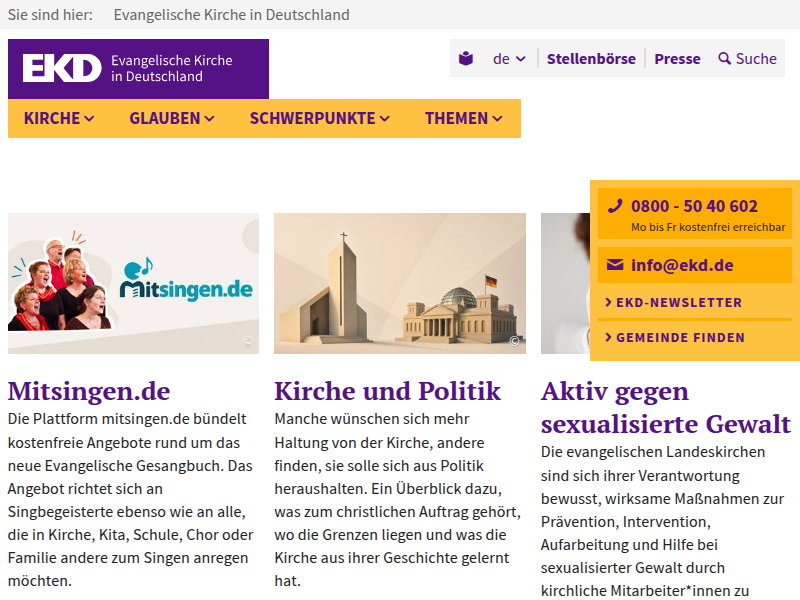Expand the THEMEN menu
Image resolution: width=800 pixels, height=600 pixels.
(x=464, y=118)
